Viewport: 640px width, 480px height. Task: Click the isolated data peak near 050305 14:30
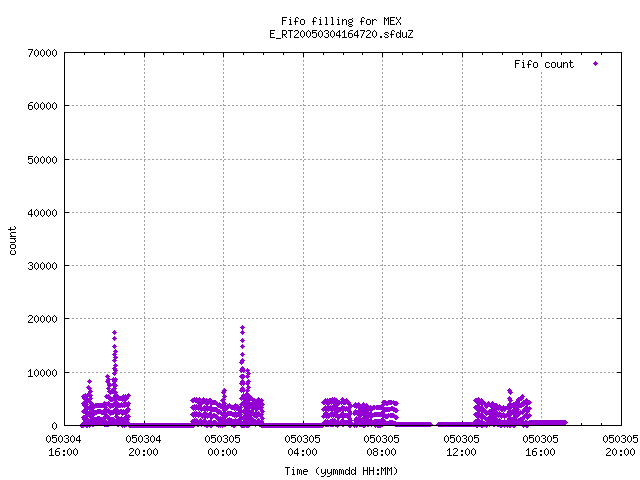coord(509,391)
